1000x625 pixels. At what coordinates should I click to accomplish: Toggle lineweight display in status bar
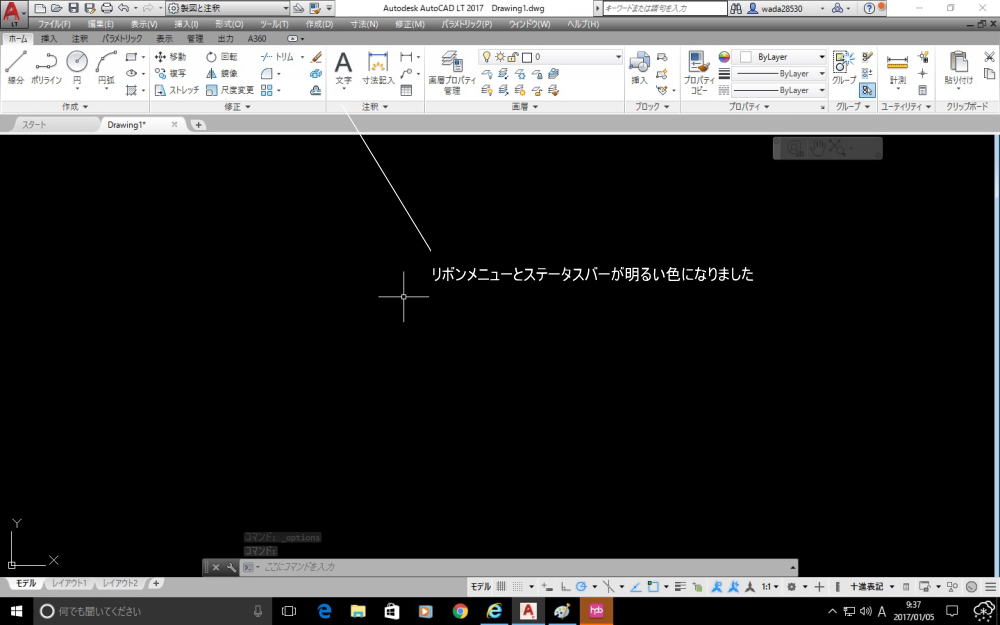680,587
